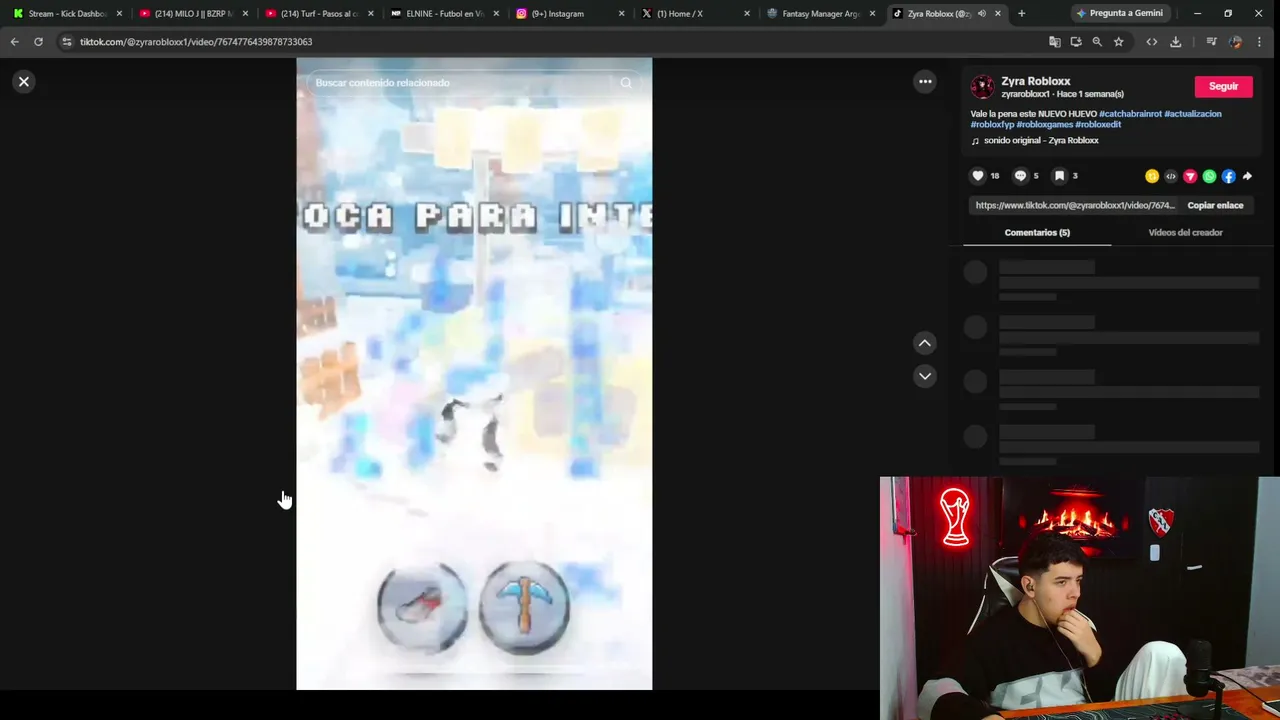The width and height of the screenshot is (1280, 720).
Task: Click the axe tool in the video
Action: 422,606
